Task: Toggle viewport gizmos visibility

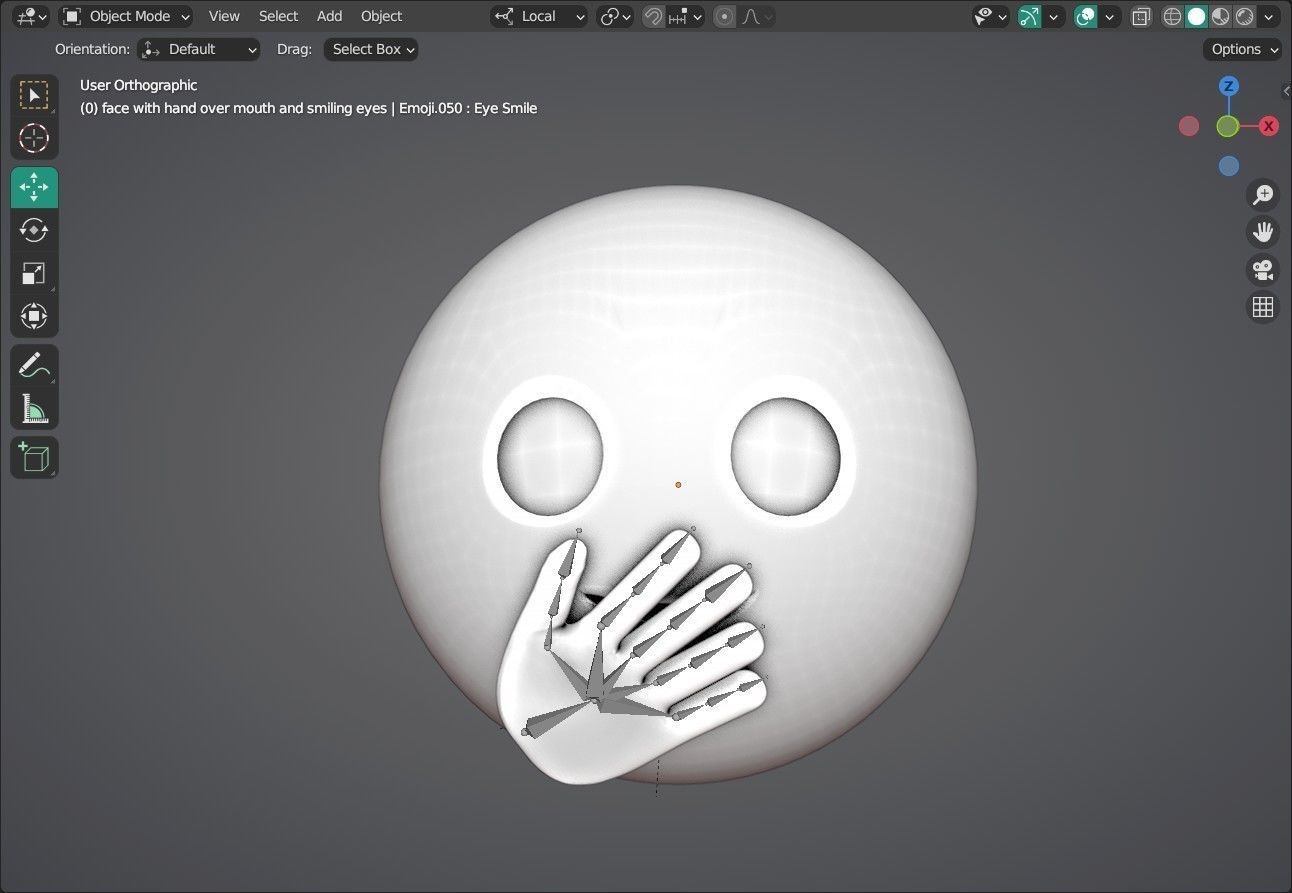Action: (1029, 16)
